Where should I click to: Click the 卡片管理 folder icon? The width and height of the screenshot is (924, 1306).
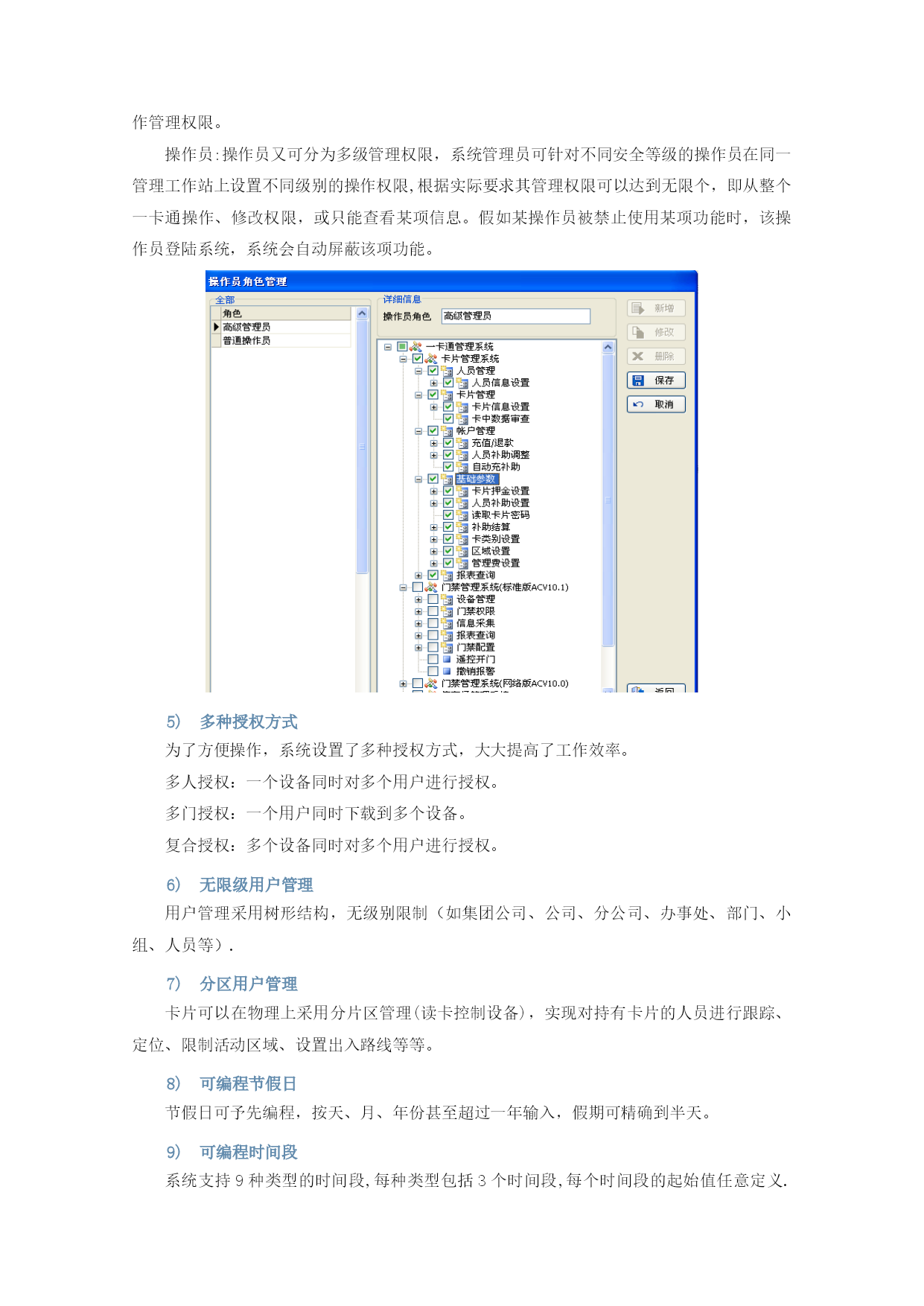(x=447, y=395)
